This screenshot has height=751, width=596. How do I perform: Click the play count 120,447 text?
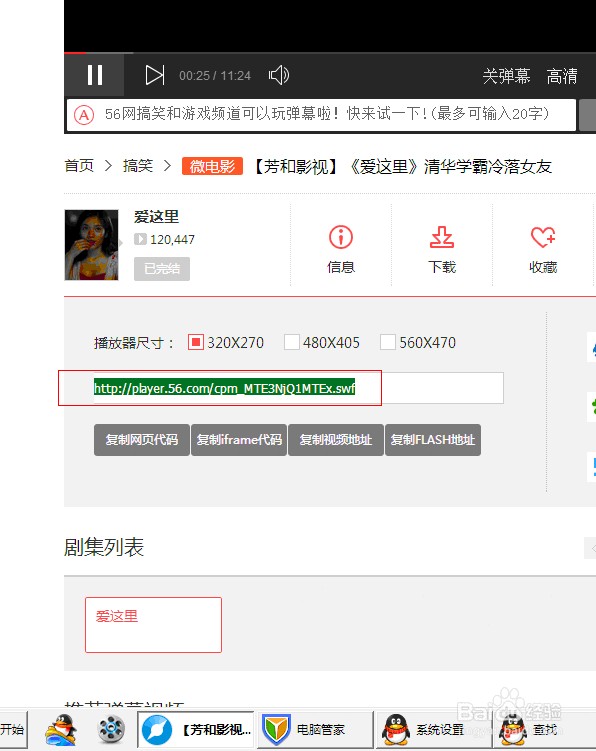point(172,239)
